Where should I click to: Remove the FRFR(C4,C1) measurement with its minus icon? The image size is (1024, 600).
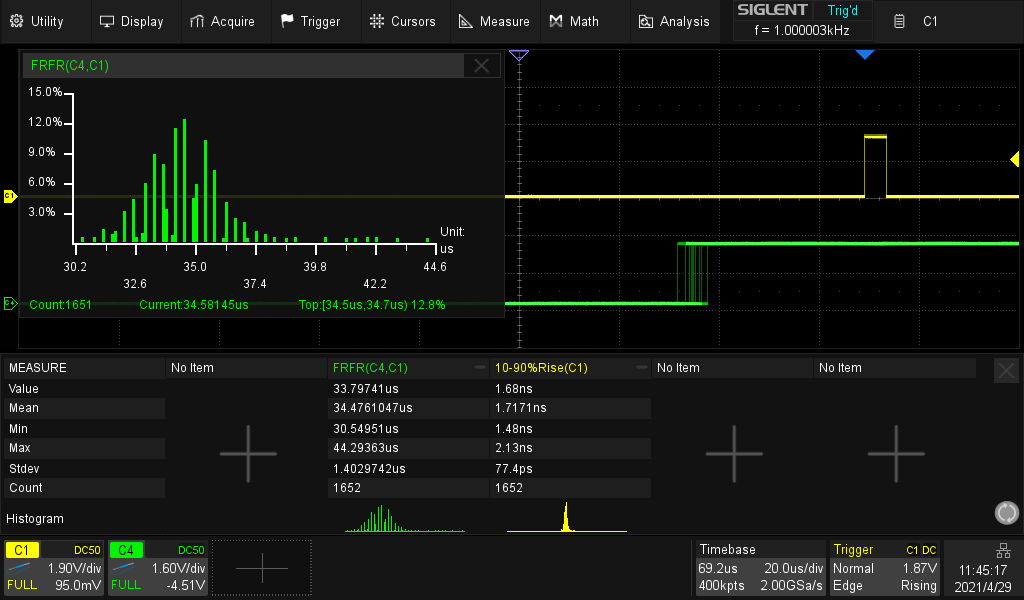[x=478, y=367]
